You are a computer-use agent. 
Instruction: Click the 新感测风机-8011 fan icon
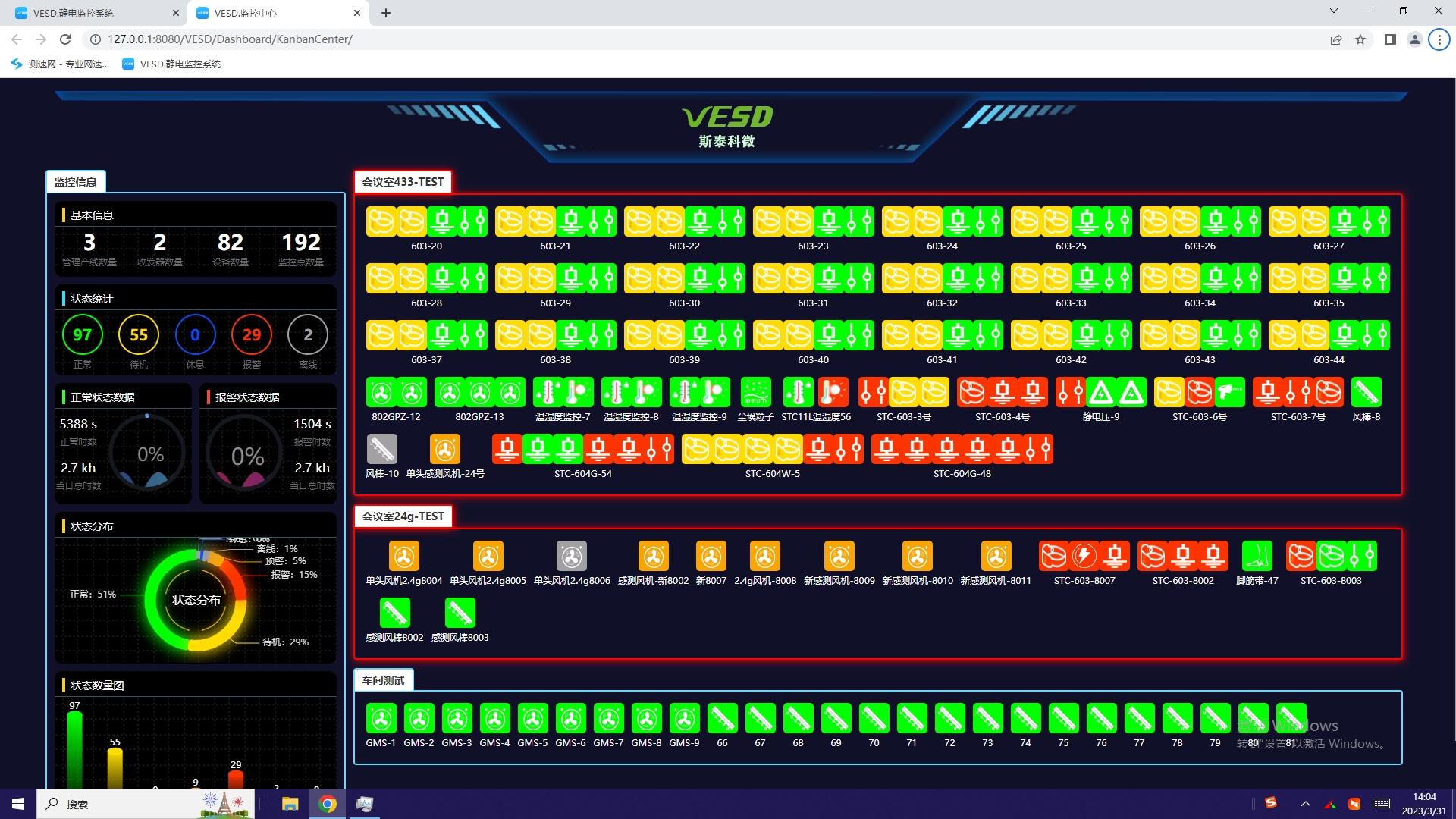[x=996, y=557]
